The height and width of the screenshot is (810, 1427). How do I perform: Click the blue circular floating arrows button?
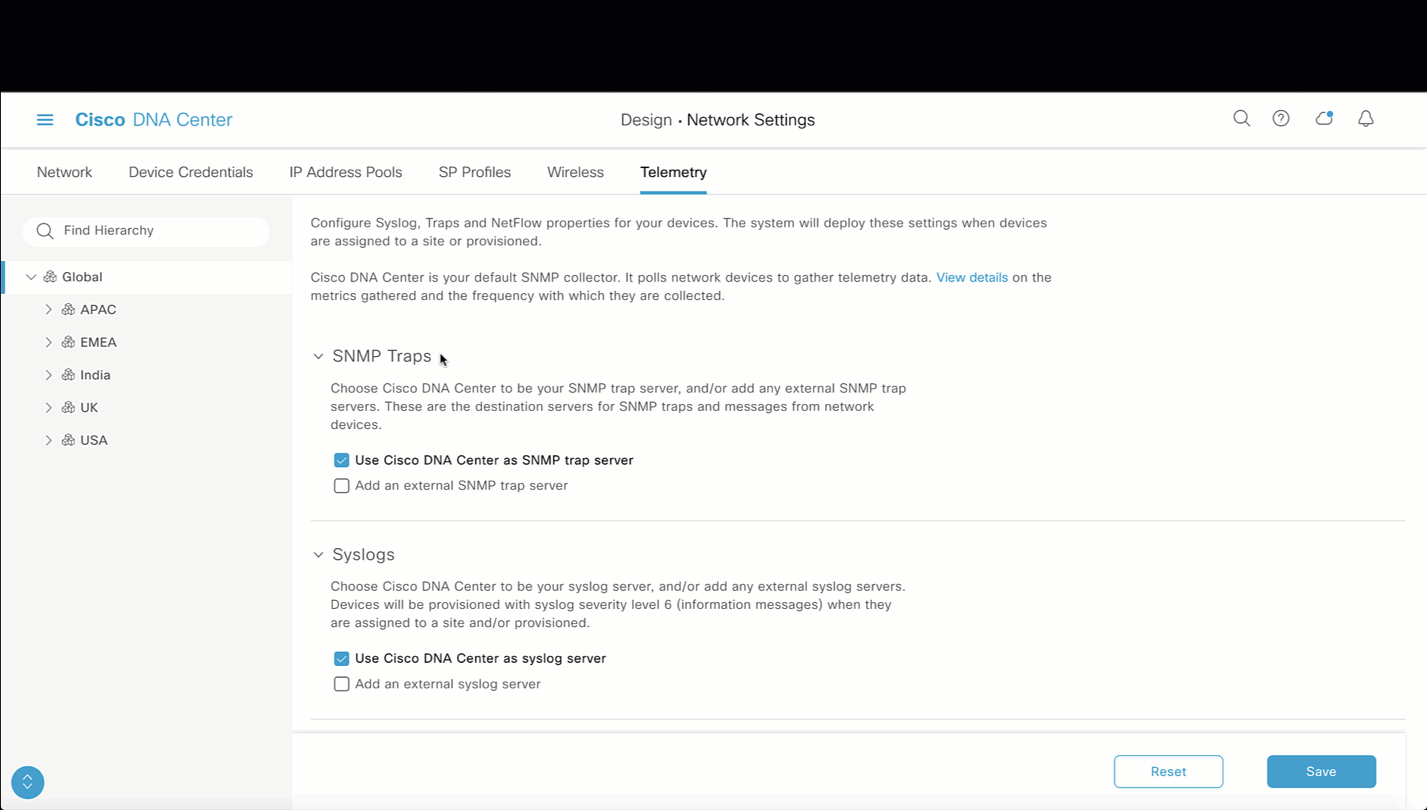pyautogui.click(x=28, y=782)
